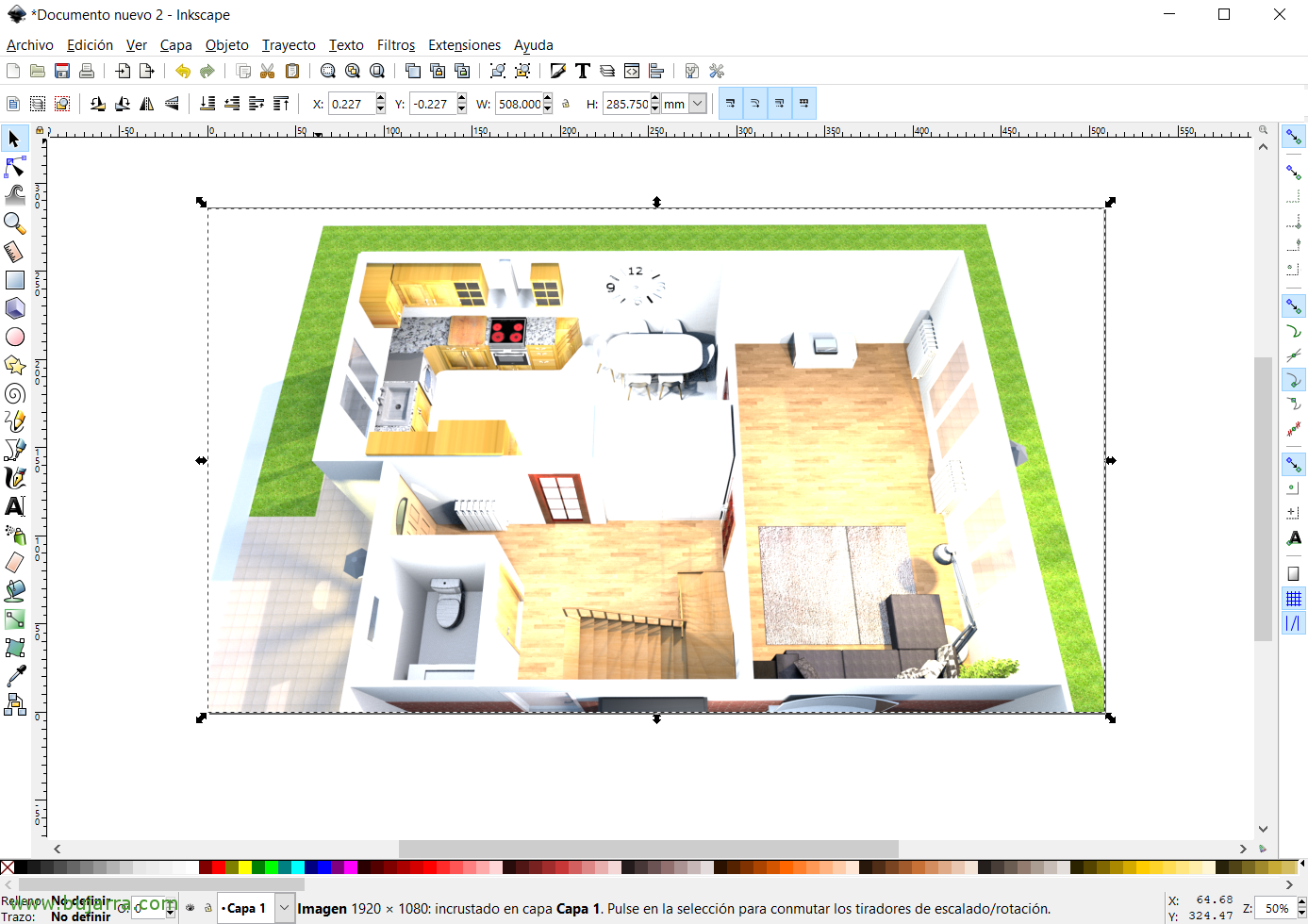Increase the W width stepper value

tap(548, 99)
